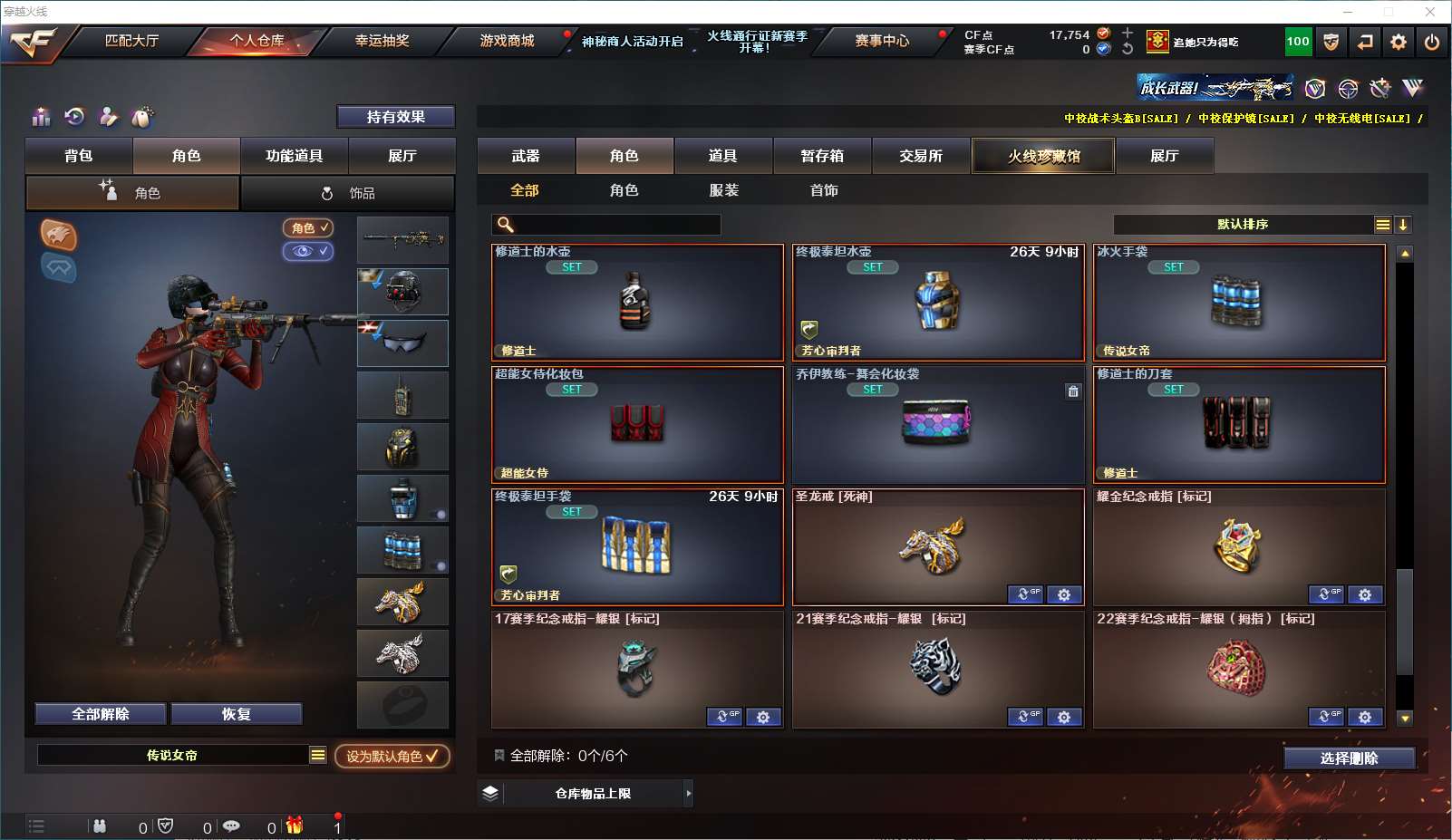Click the orange eagle emblem beside character
Viewport: 1452px width, 840px height.
58,236
